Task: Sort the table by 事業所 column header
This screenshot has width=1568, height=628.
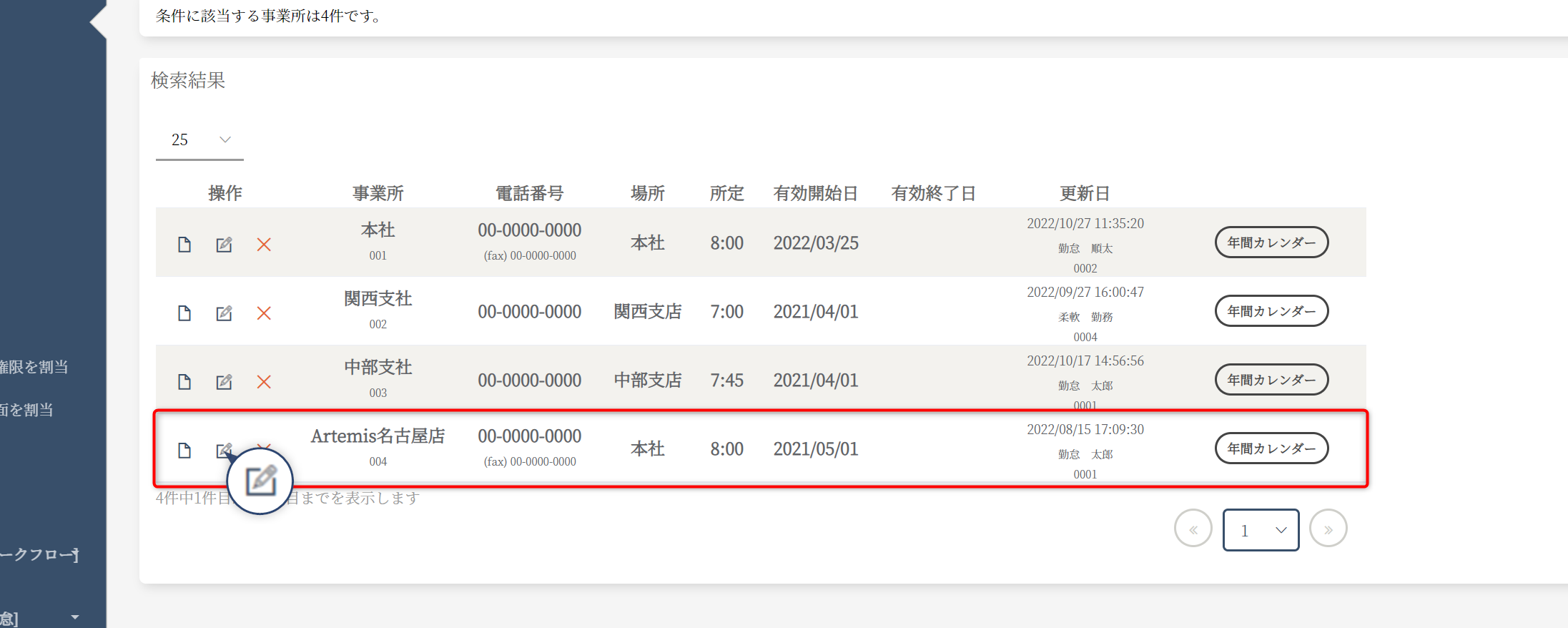Action: [378, 193]
